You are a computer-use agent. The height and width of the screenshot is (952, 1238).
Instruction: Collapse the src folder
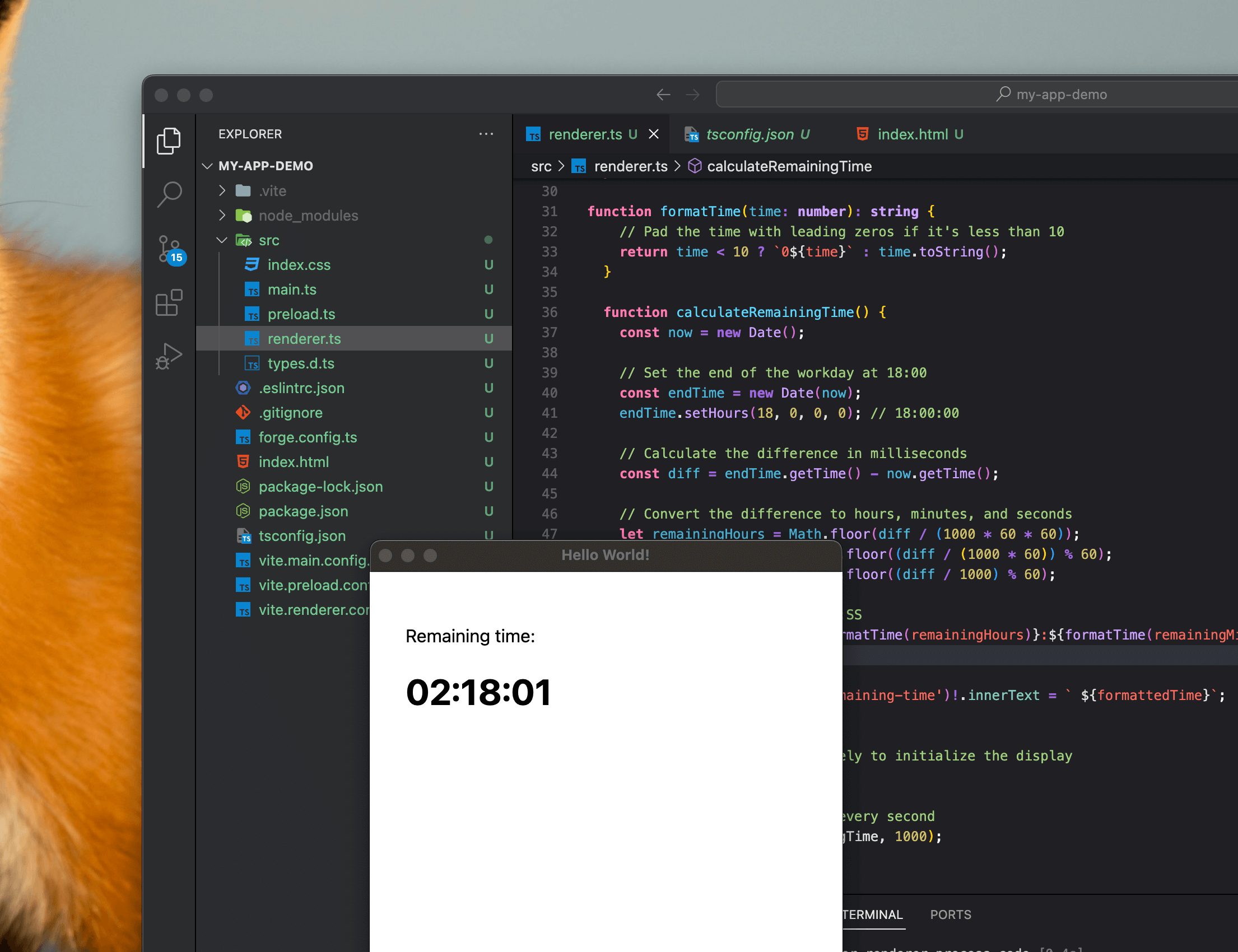[x=269, y=240]
